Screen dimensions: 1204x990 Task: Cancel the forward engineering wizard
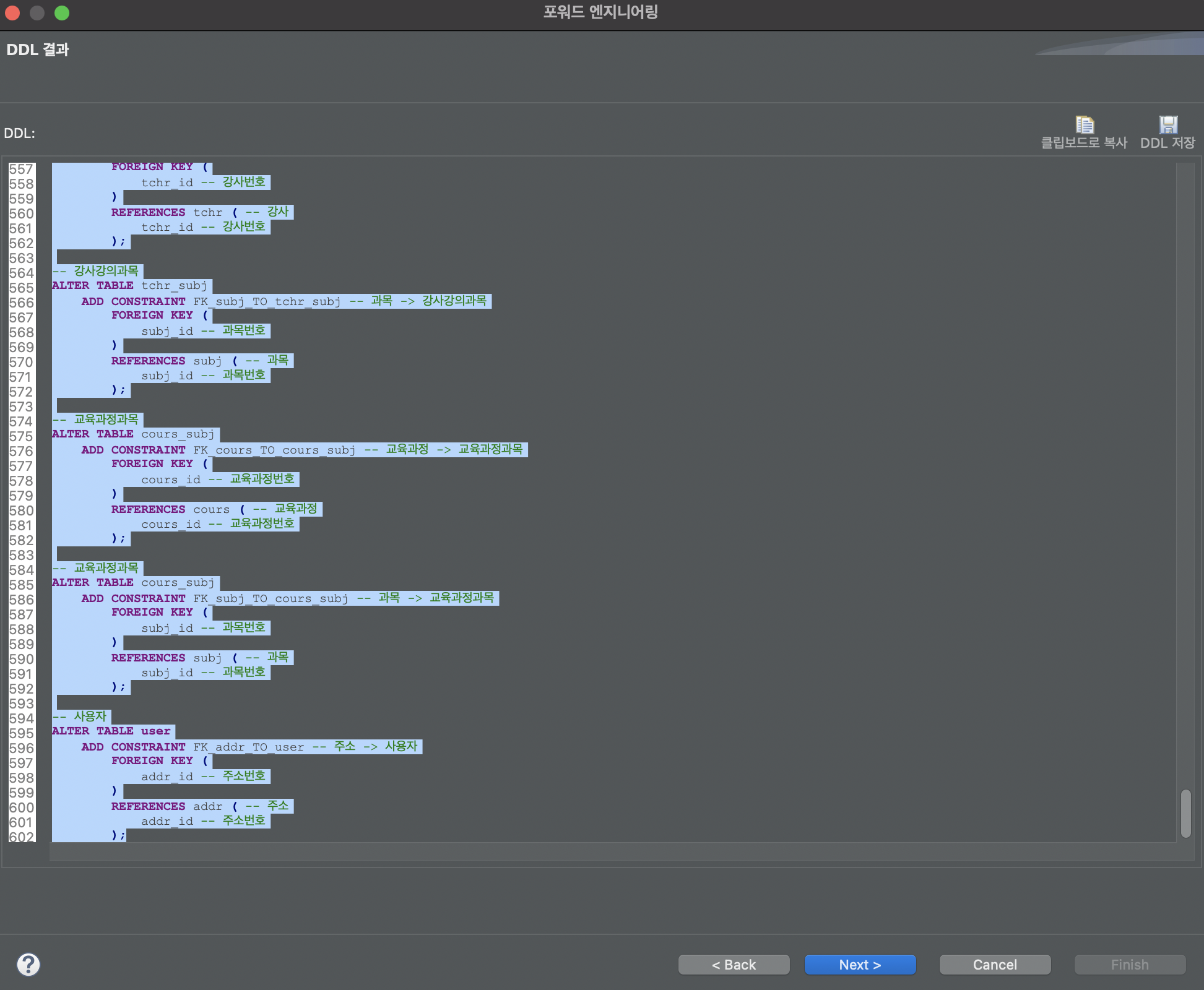click(995, 965)
